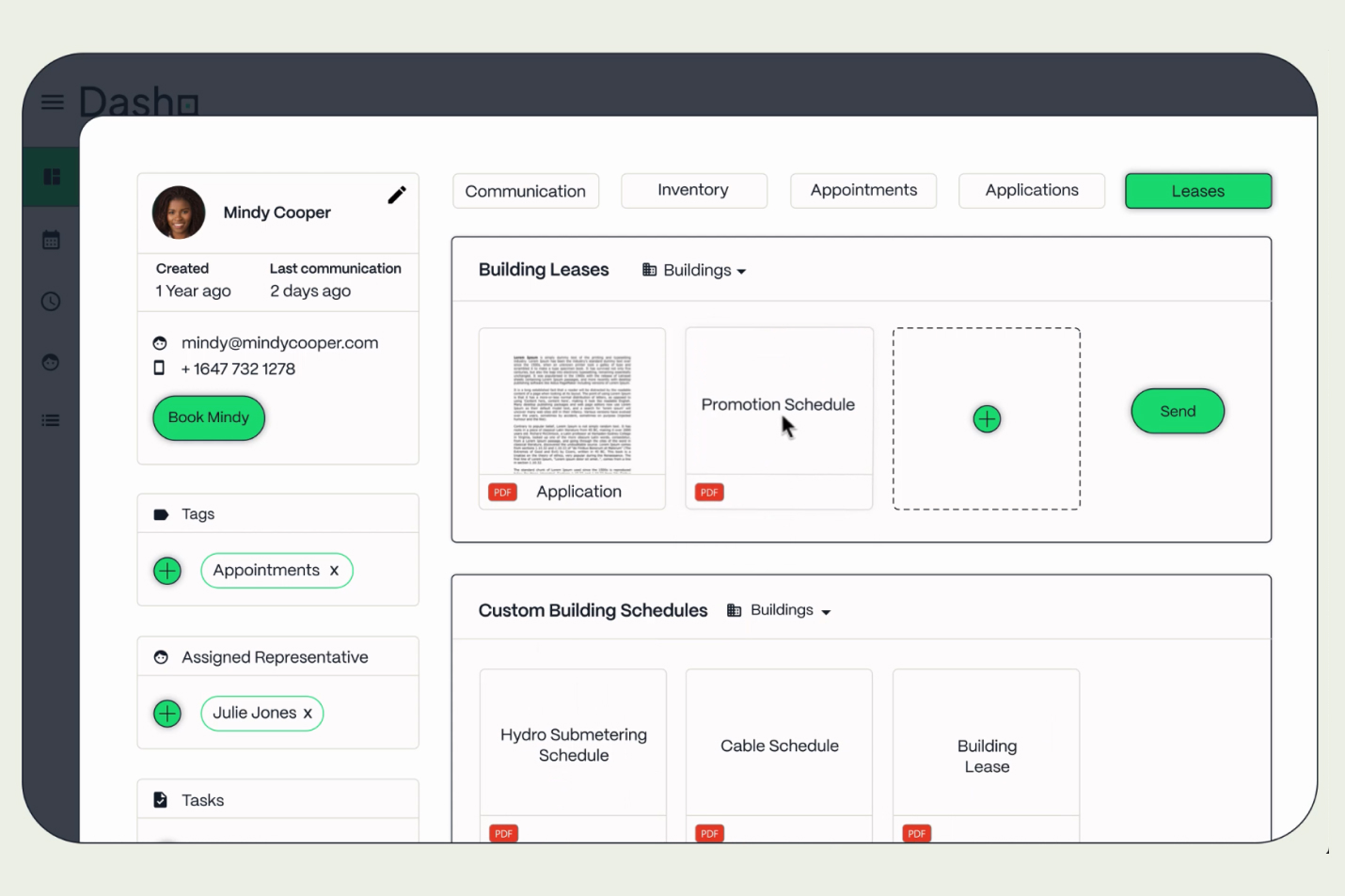This screenshot has width=1345, height=896.
Task: Click the Tasks document icon
Action: (x=160, y=800)
